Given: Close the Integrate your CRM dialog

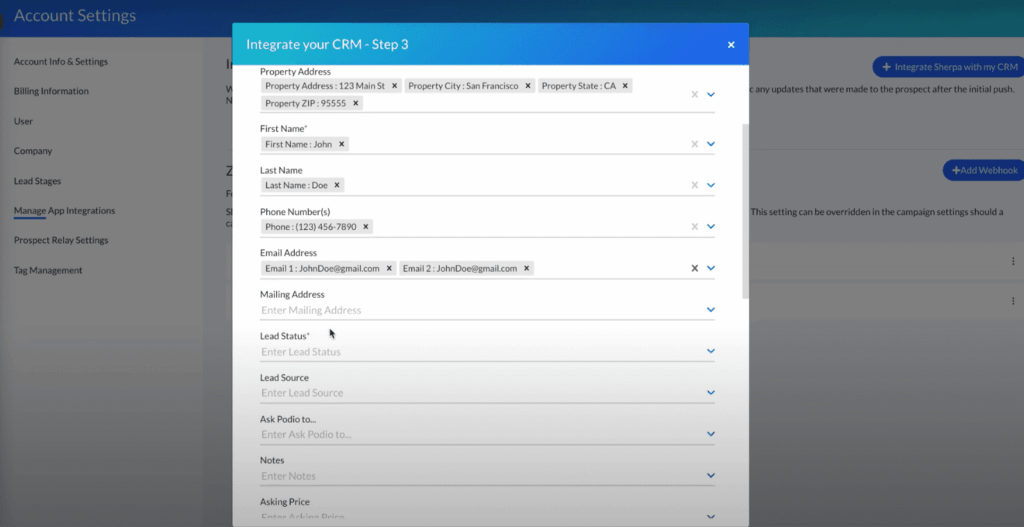Looking at the screenshot, I should (731, 45).
